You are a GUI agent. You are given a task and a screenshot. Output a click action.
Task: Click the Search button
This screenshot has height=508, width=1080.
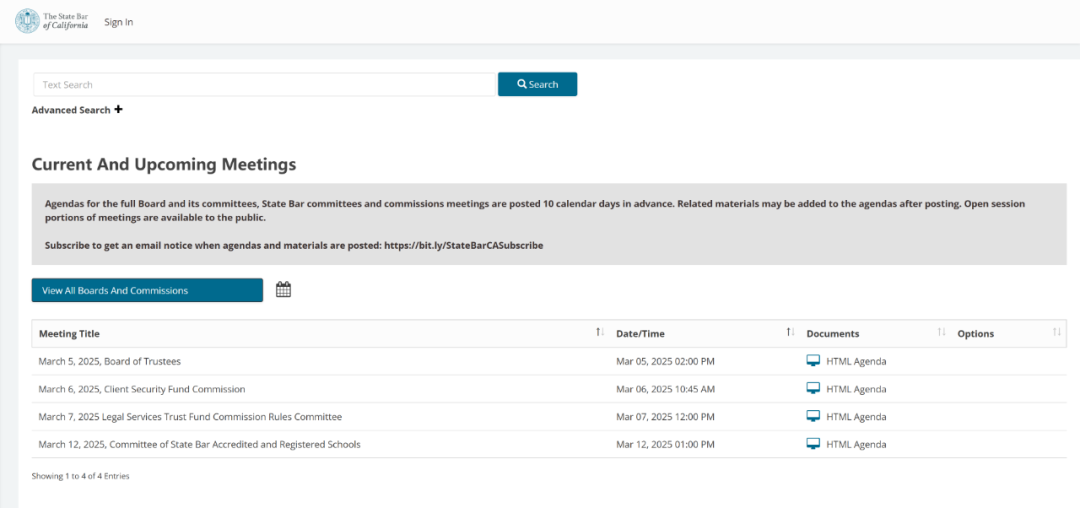537,84
